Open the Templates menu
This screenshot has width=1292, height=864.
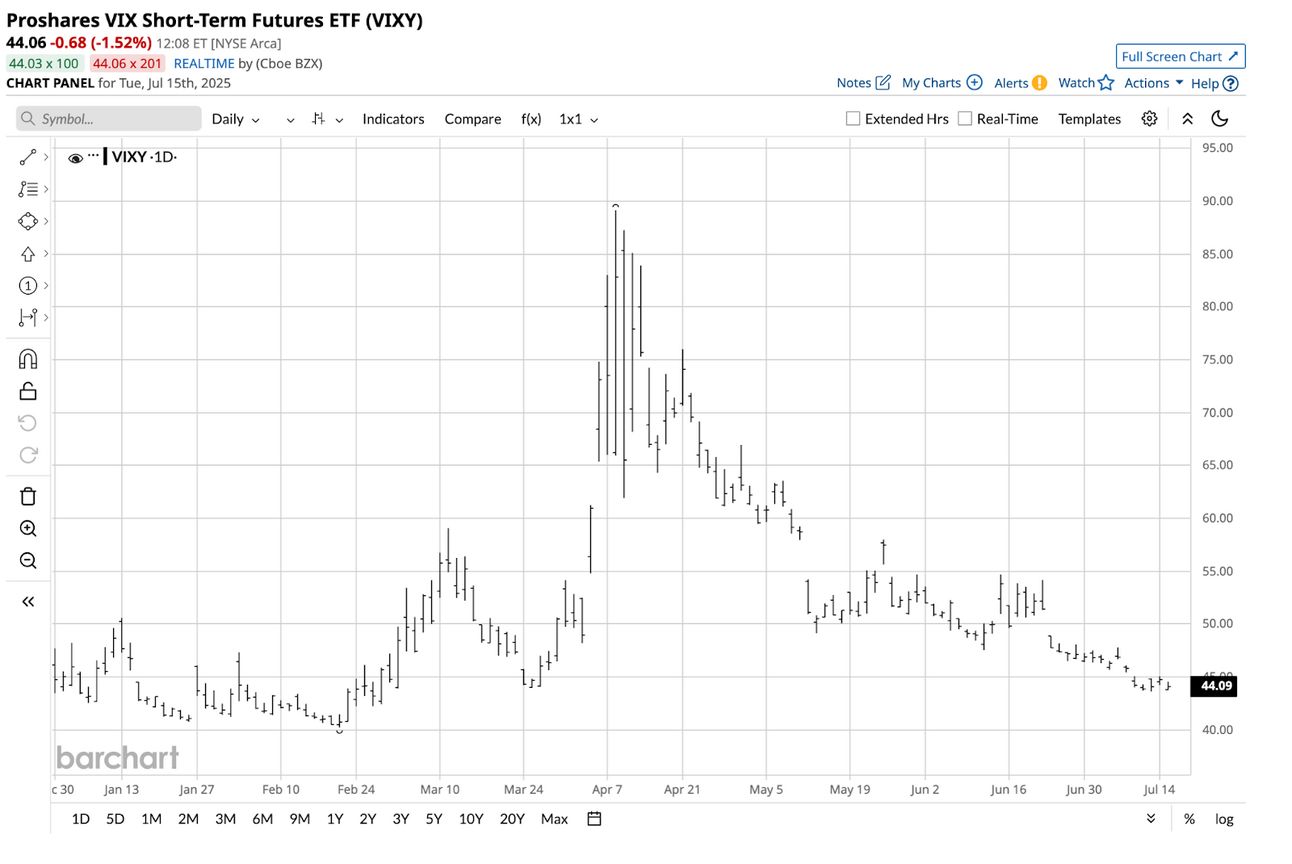point(1090,119)
